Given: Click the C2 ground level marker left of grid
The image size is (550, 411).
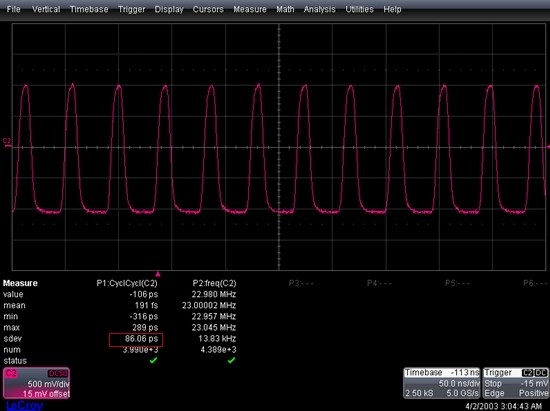Looking at the screenshot, I should [7, 142].
